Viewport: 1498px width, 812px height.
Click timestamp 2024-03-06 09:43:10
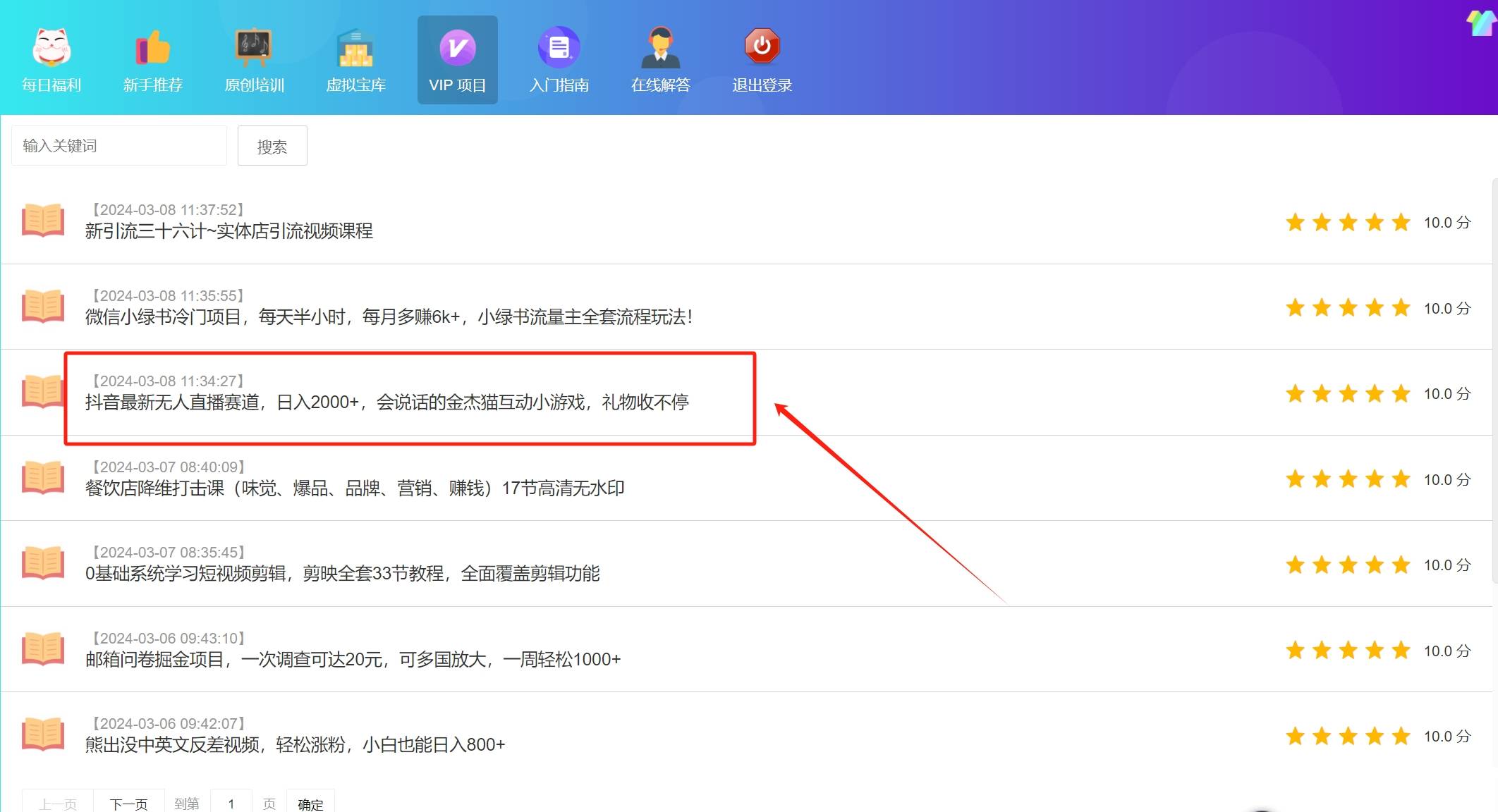169,639
